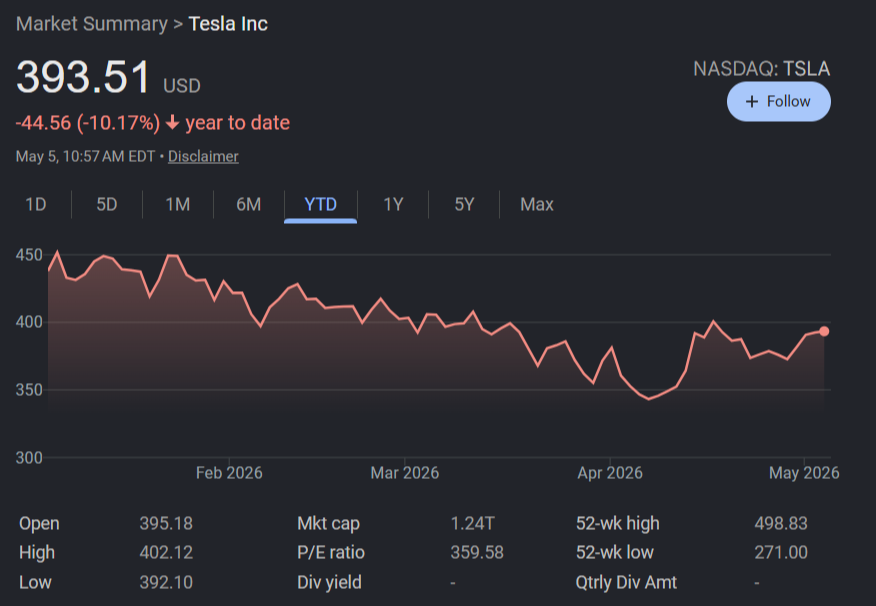This screenshot has width=876, height=606.
Task: Click the NASDAQ: TSLA ticker label
Action: click(x=761, y=69)
